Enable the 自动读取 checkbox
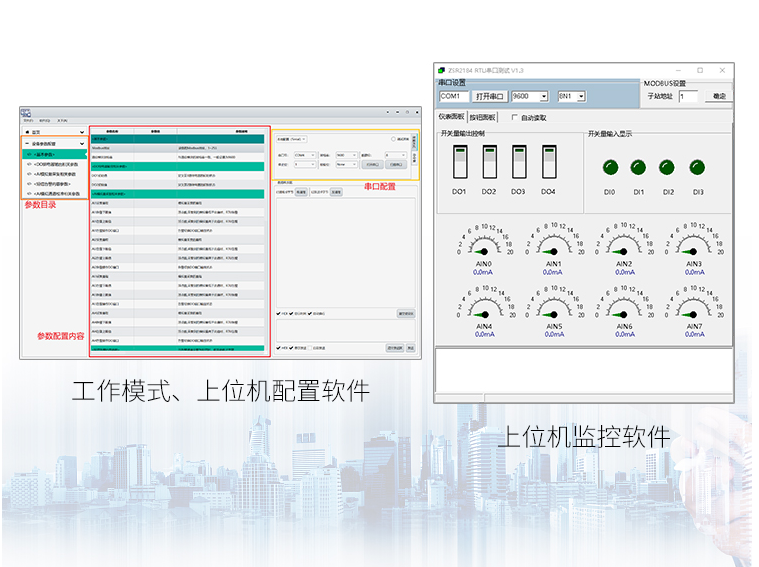The width and height of the screenshot is (759, 567). (x=514, y=117)
